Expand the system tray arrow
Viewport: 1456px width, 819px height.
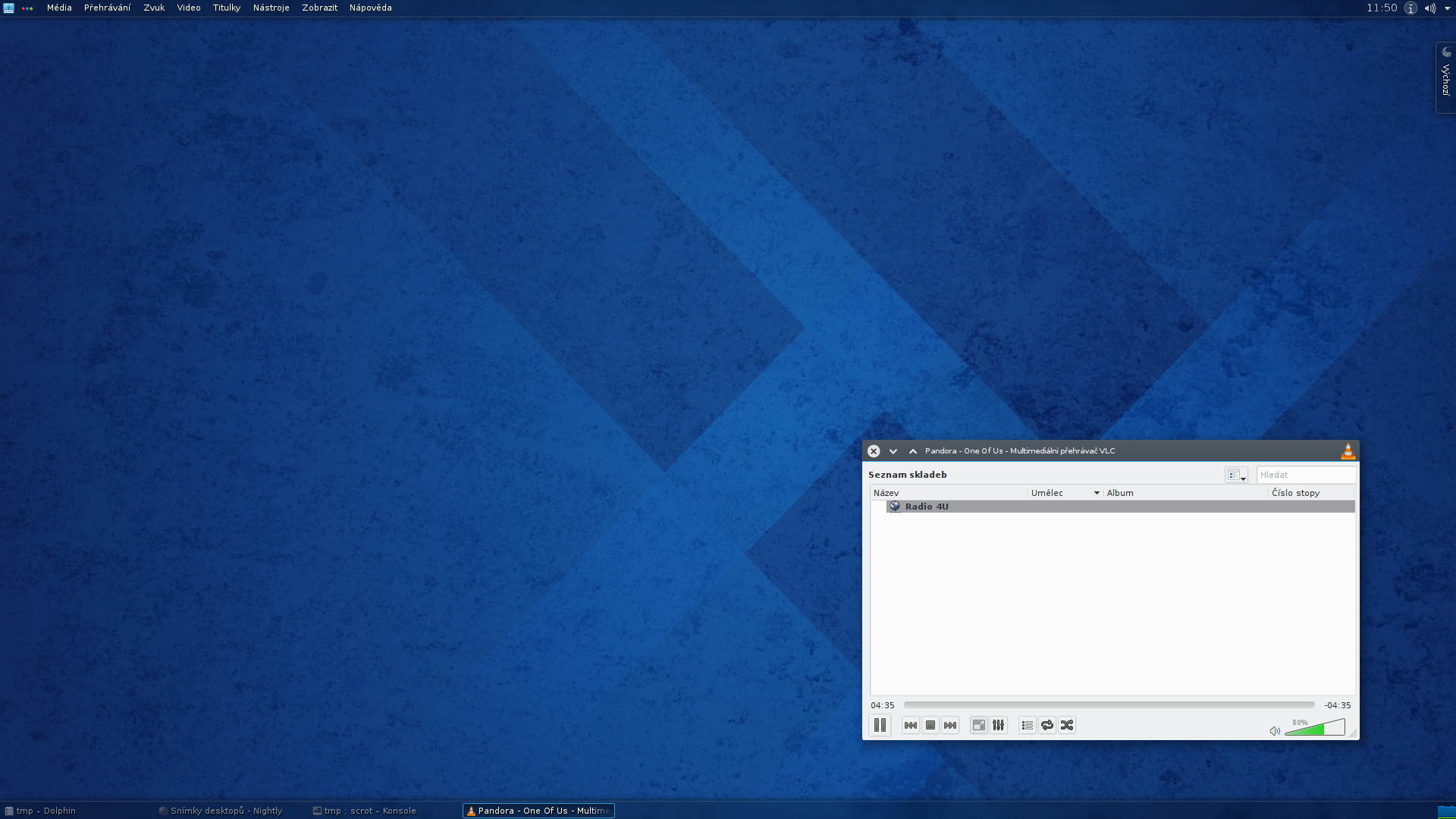1448,8
